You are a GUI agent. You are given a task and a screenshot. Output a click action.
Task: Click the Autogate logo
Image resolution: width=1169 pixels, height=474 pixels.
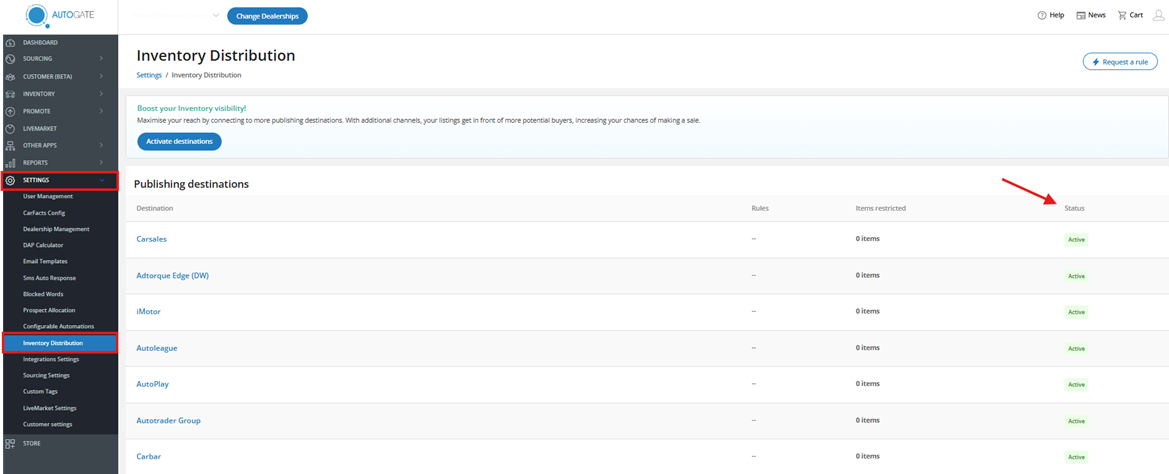click(x=58, y=16)
